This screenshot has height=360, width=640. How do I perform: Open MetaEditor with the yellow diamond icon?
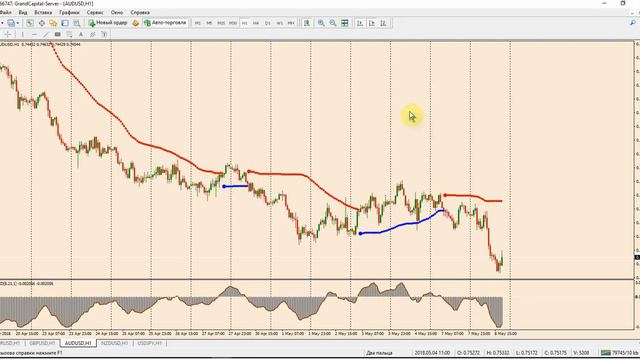136,23
